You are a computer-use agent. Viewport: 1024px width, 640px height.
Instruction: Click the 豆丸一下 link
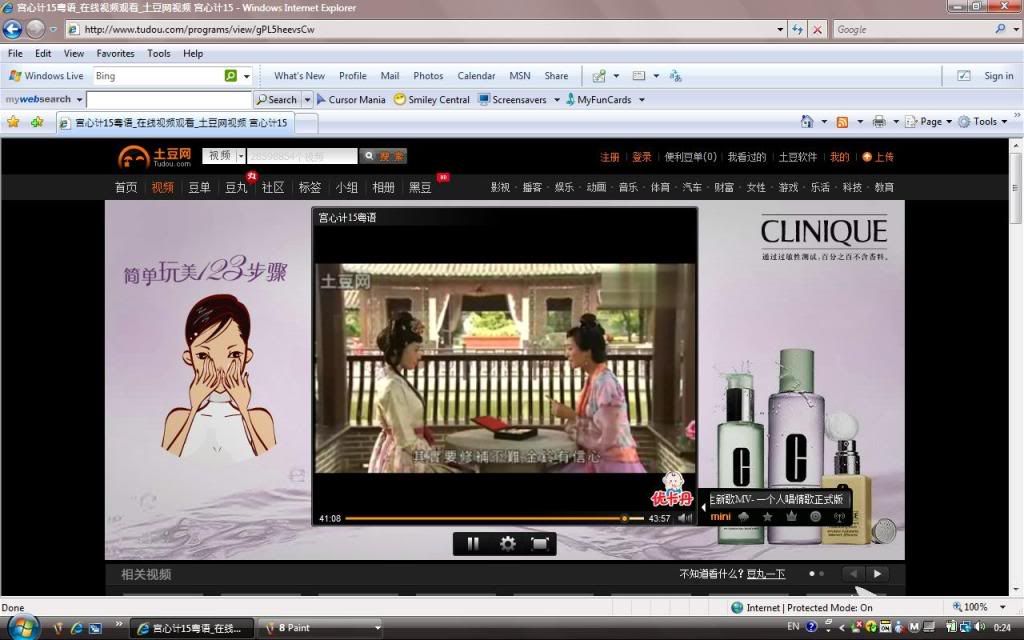pyautogui.click(x=766, y=574)
